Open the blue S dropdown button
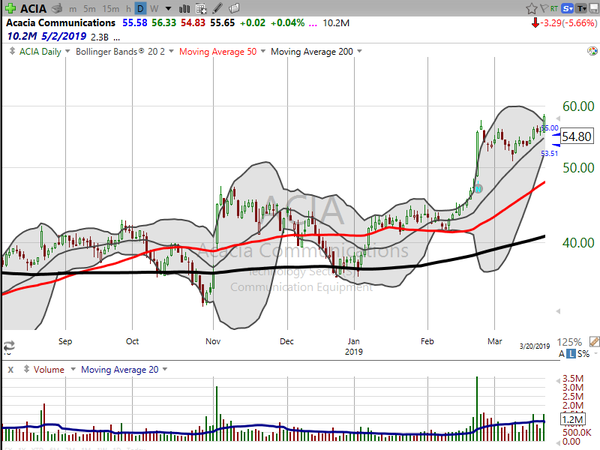 point(567,8)
